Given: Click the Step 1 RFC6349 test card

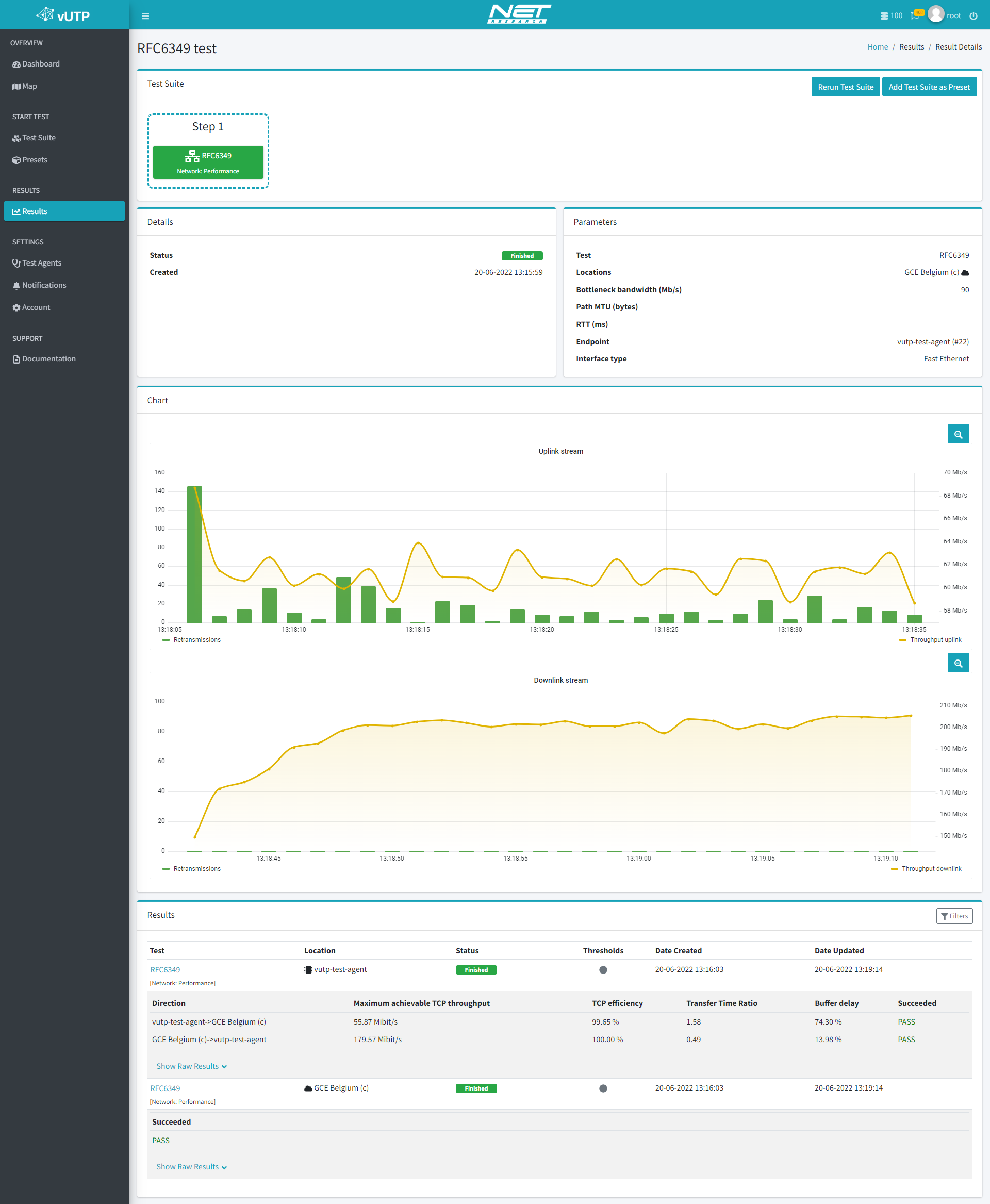Looking at the screenshot, I should (208, 162).
